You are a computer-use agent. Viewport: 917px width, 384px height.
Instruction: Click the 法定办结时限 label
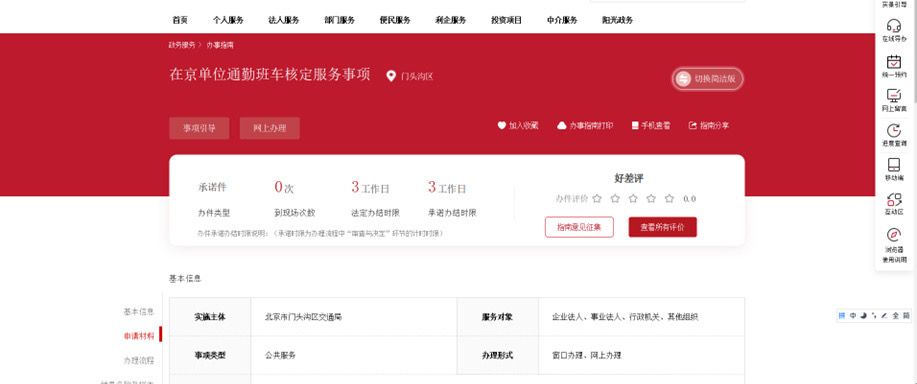(375, 213)
